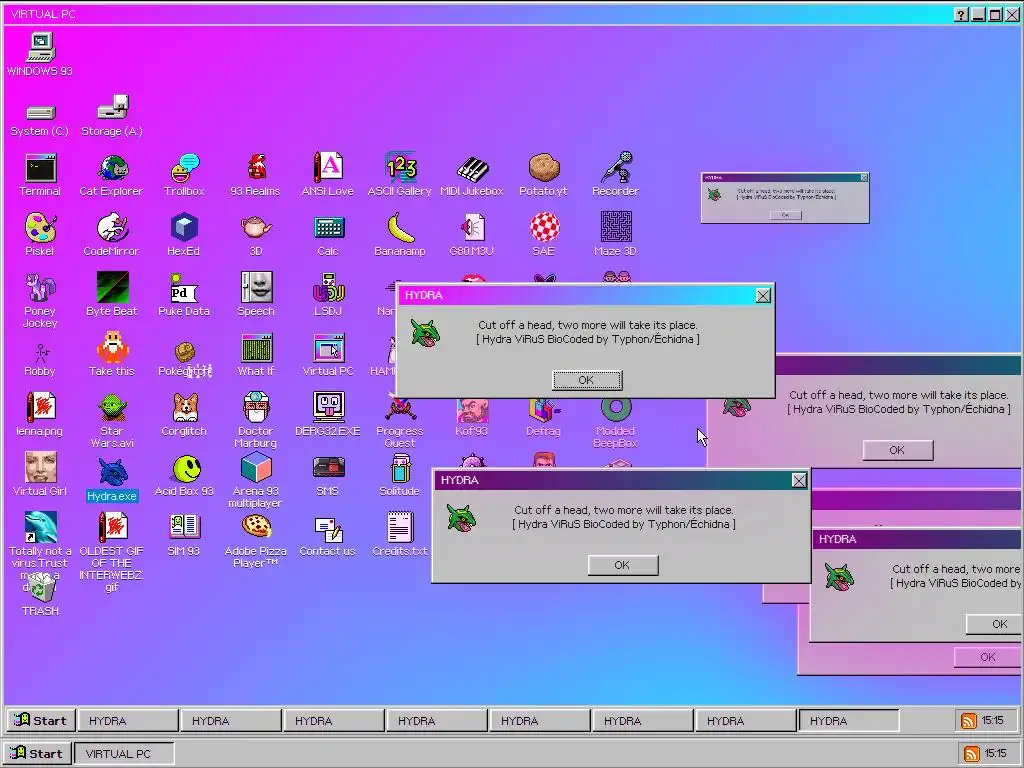Launch the SAE checkered ball icon
Viewport: 1024px width, 768px height.
[543, 228]
